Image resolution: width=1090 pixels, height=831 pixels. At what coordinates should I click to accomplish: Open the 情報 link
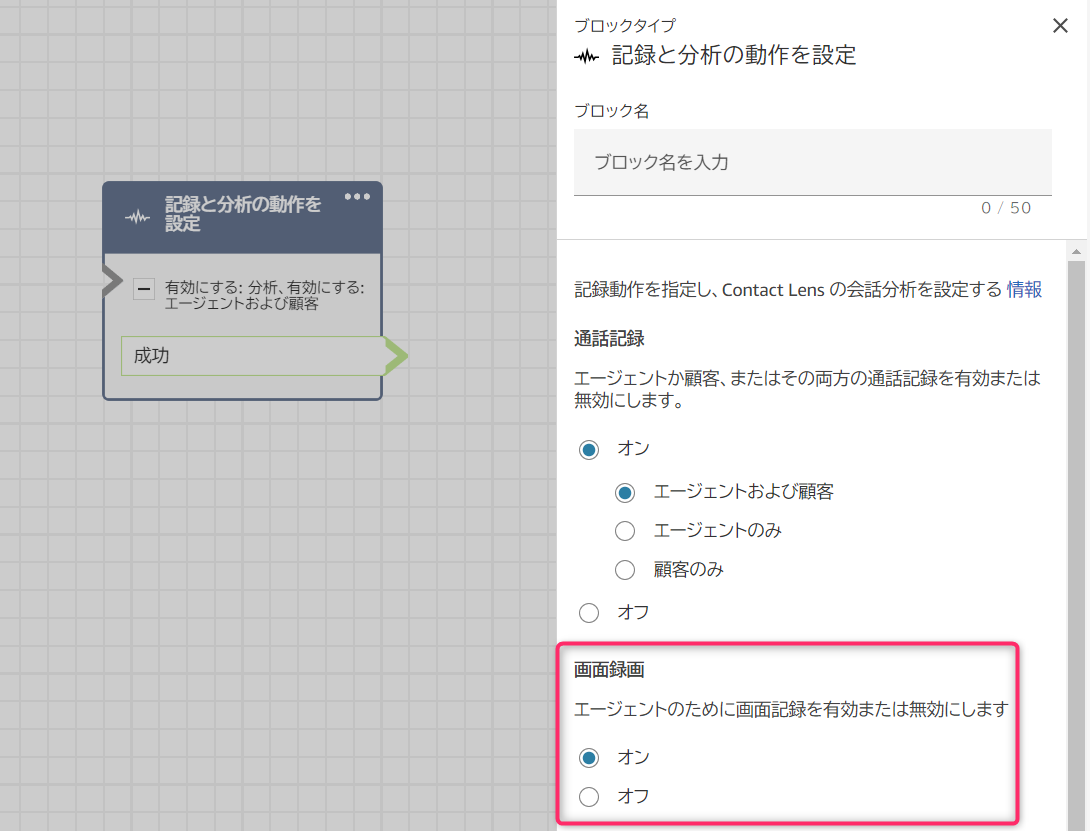click(1024, 289)
